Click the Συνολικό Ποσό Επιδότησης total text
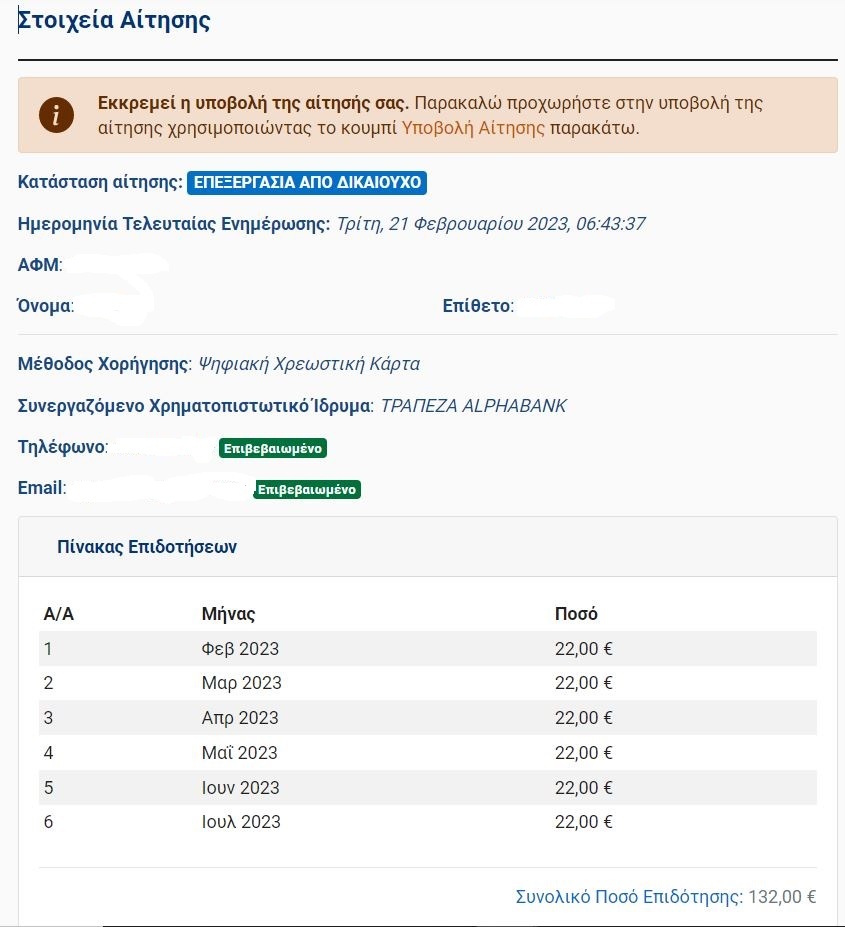This screenshot has width=845, height=927. 665,897
